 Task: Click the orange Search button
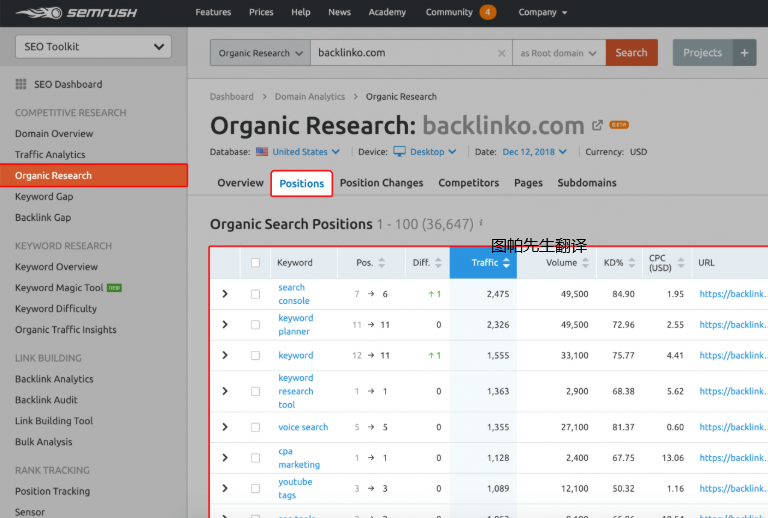pyautogui.click(x=631, y=53)
